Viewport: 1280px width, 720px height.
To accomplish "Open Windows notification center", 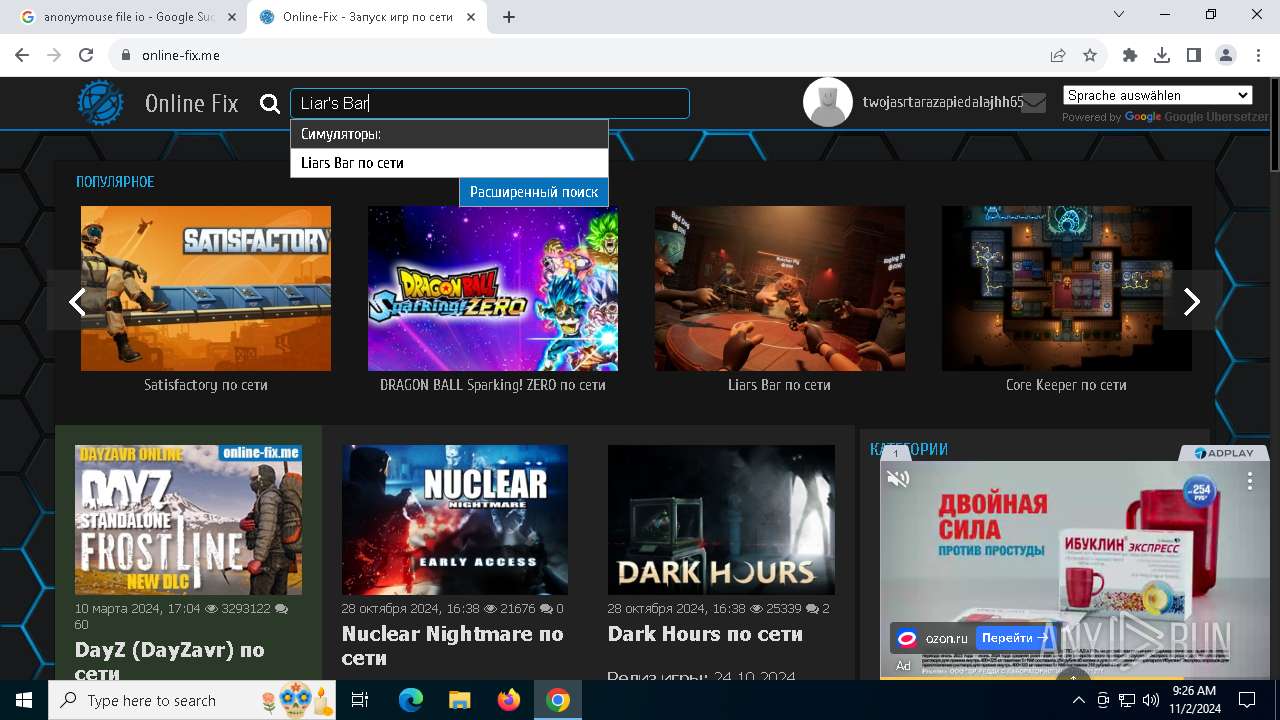I will coord(1247,700).
